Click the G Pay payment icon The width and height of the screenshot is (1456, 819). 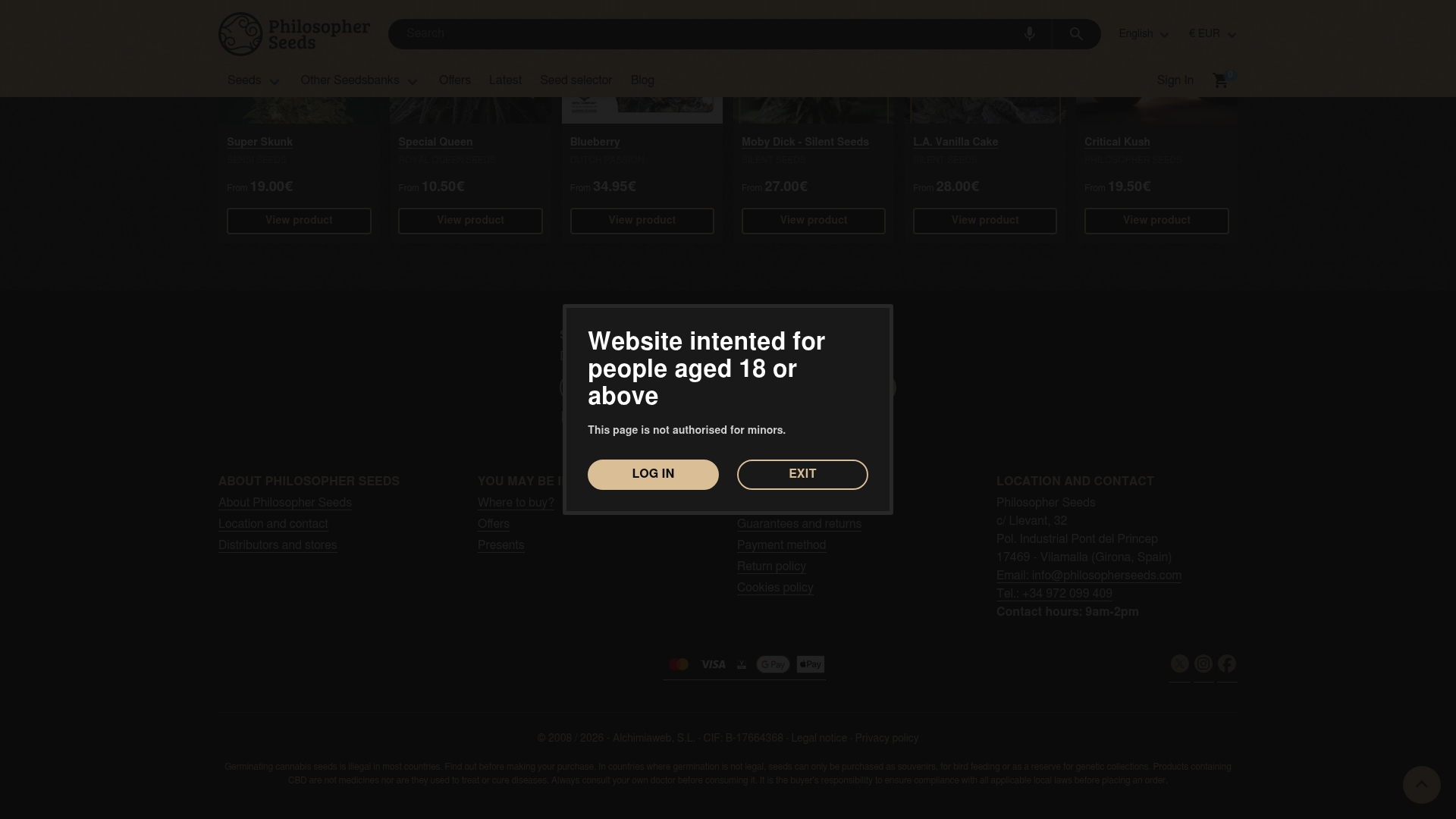pos(773,664)
